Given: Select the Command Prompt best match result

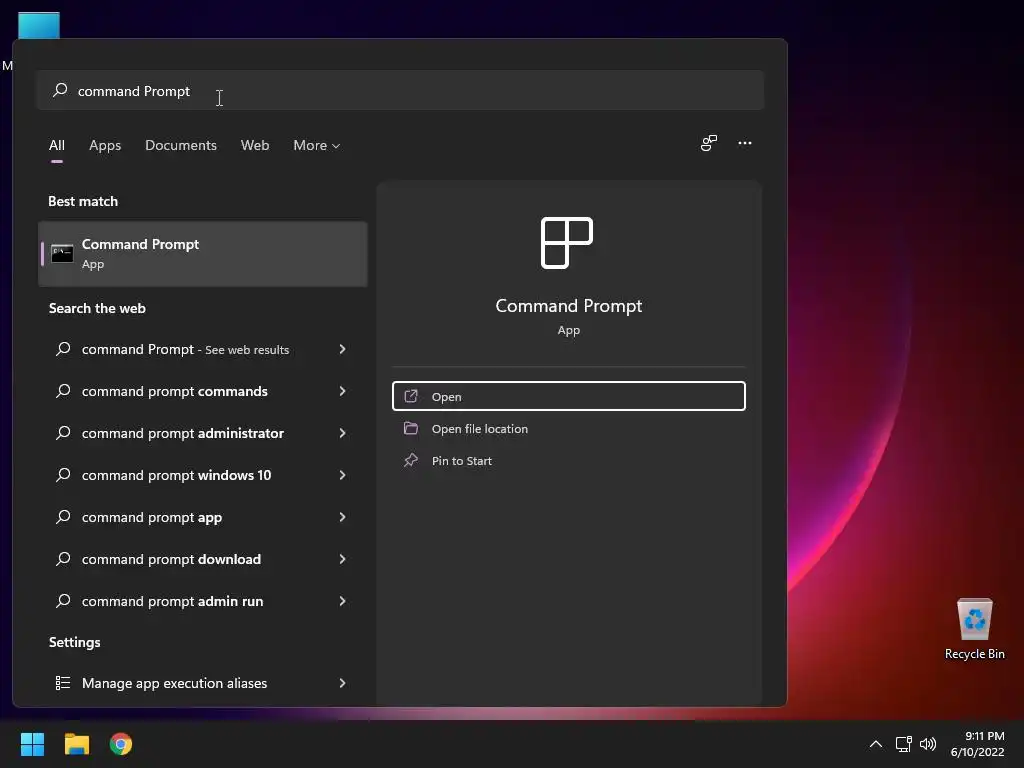Looking at the screenshot, I should pyautogui.click(x=202, y=253).
